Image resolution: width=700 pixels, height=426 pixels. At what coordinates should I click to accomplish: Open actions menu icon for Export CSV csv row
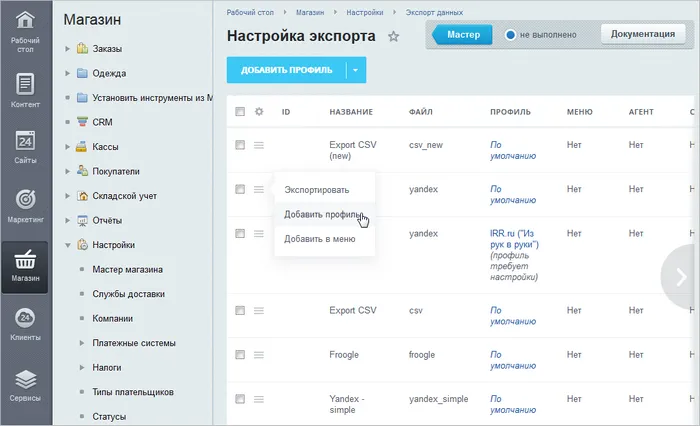(259, 310)
